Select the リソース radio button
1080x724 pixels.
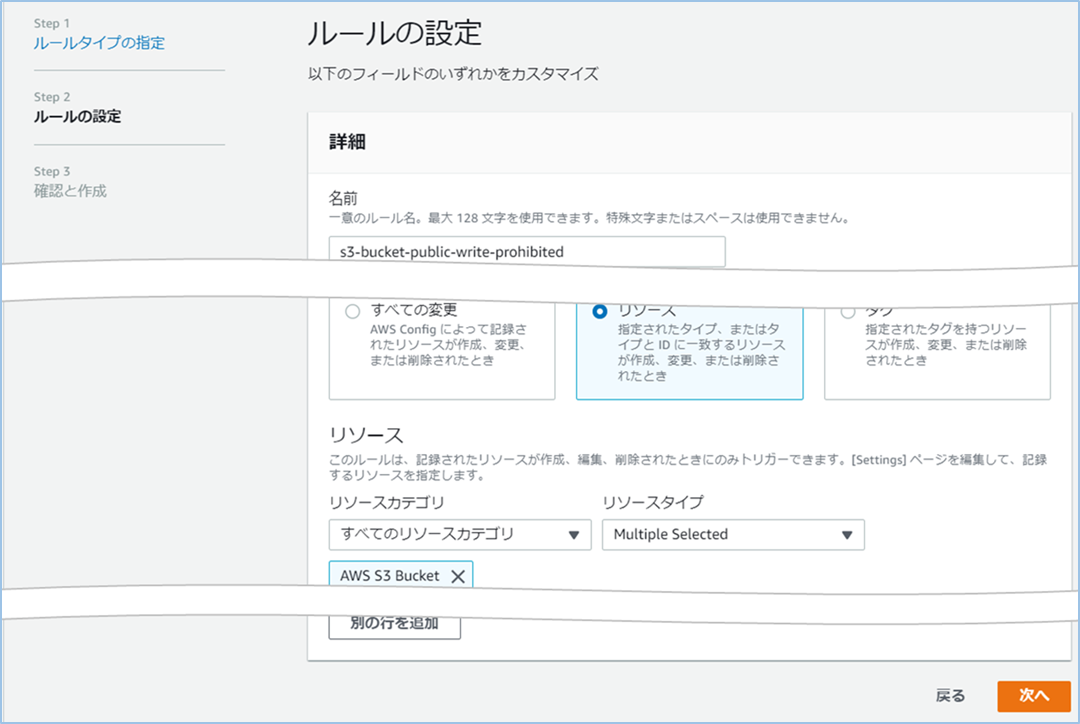pyautogui.click(x=600, y=312)
